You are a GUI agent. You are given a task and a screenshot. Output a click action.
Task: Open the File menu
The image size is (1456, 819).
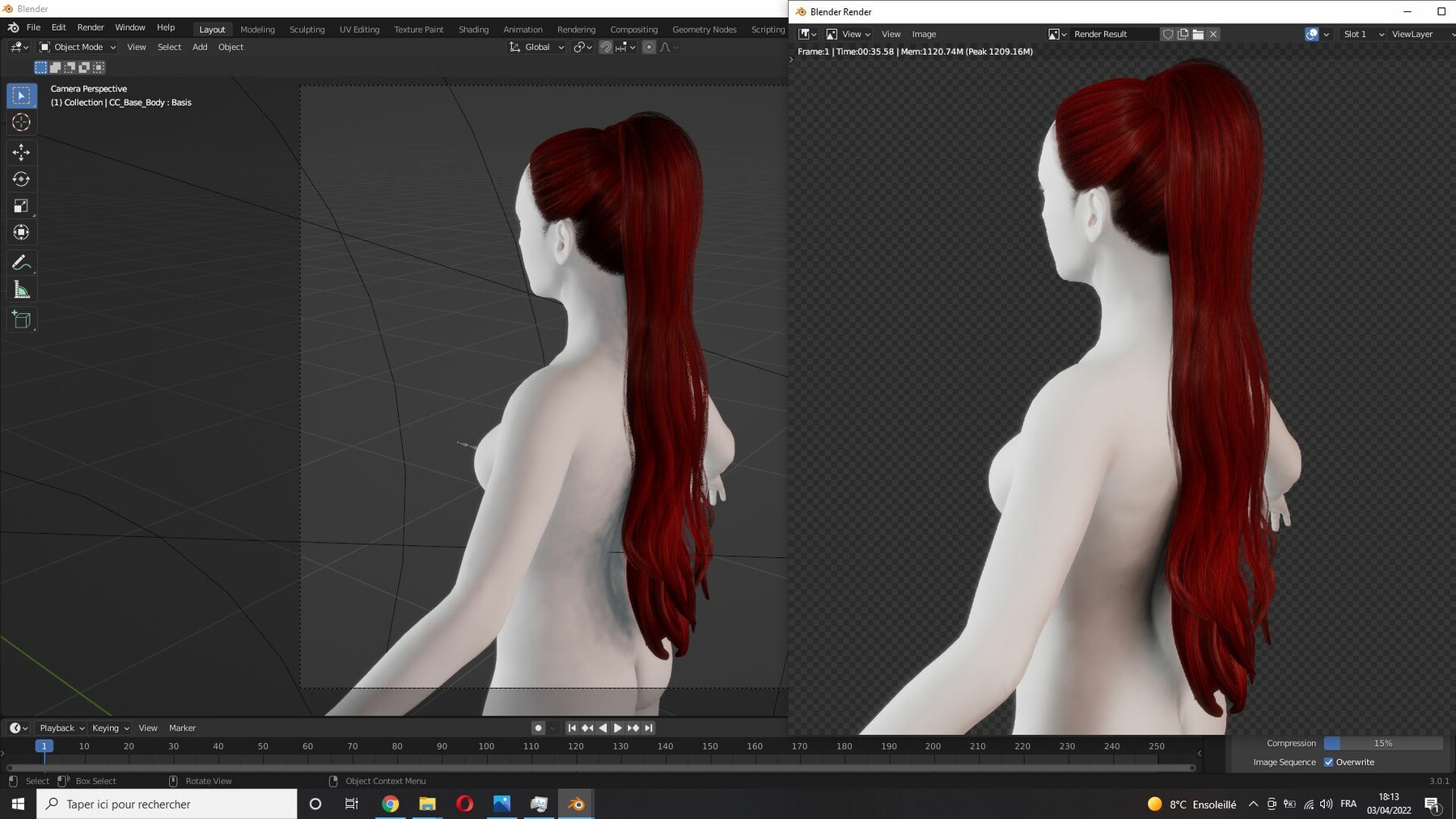[33, 27]
